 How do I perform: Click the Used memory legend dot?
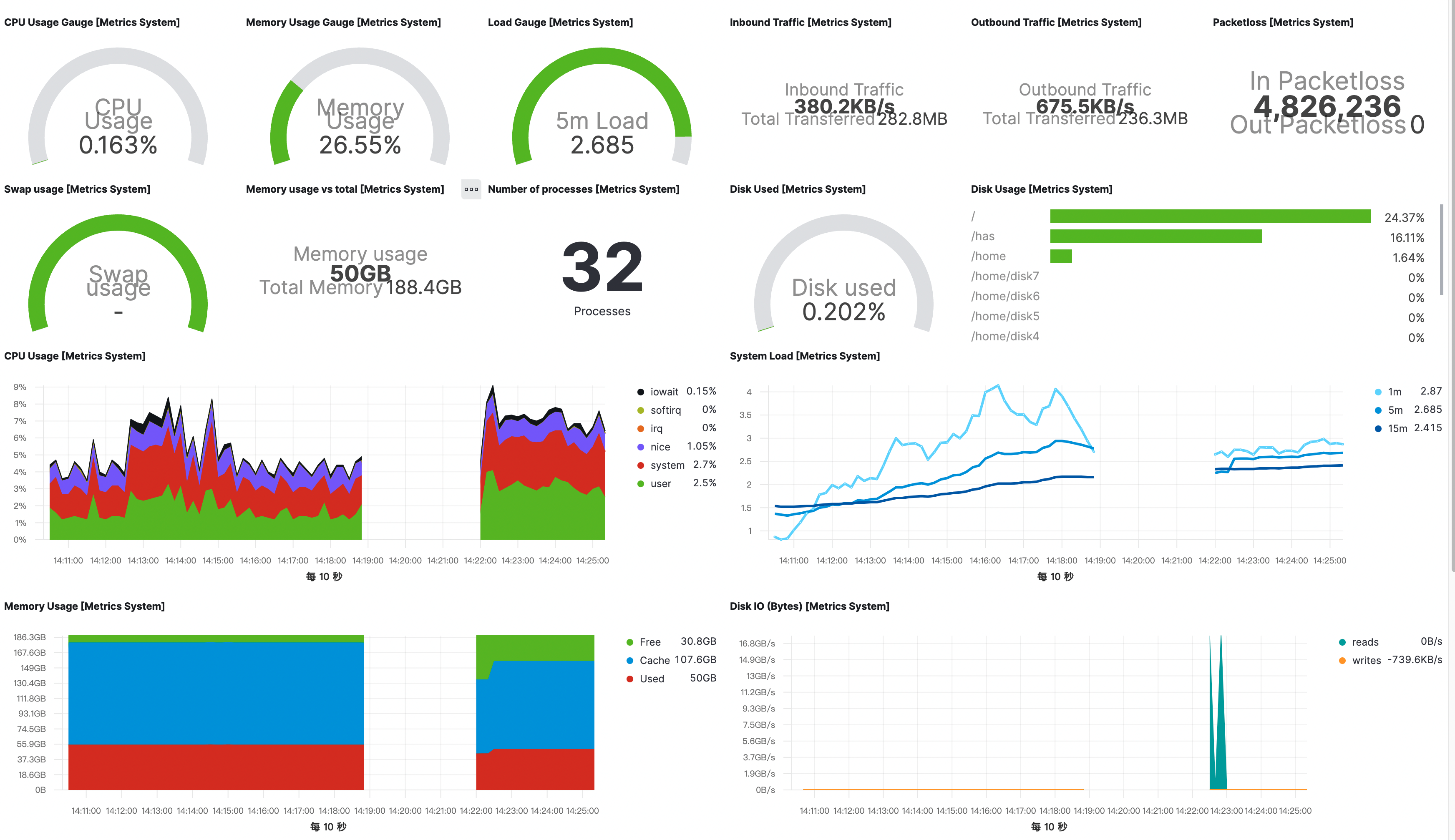(x=630, y=679)
